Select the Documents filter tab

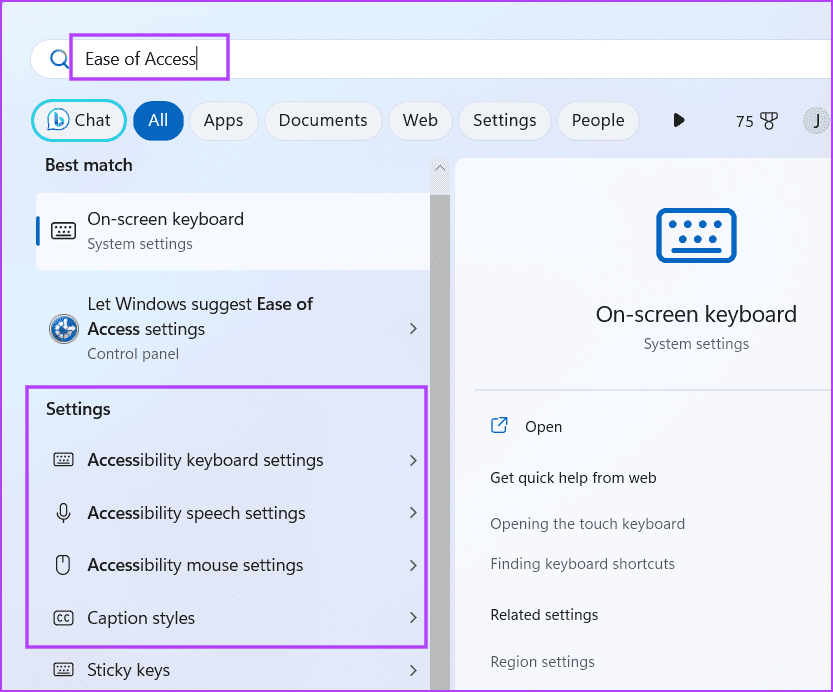pyautogui.click(x=323, y=121)
